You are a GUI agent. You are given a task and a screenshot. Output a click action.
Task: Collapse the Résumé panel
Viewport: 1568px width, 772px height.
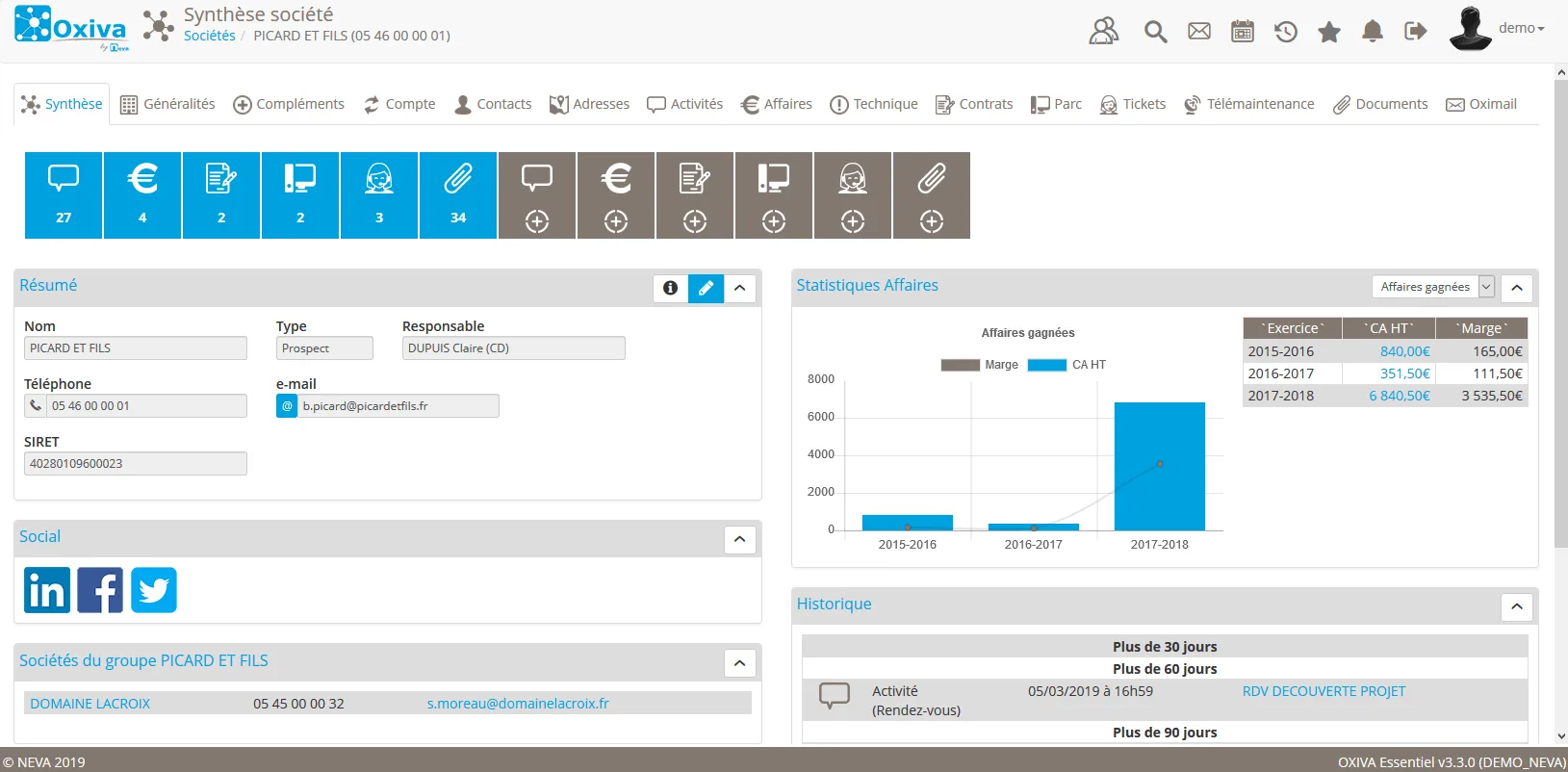click(x=739, y=288)
